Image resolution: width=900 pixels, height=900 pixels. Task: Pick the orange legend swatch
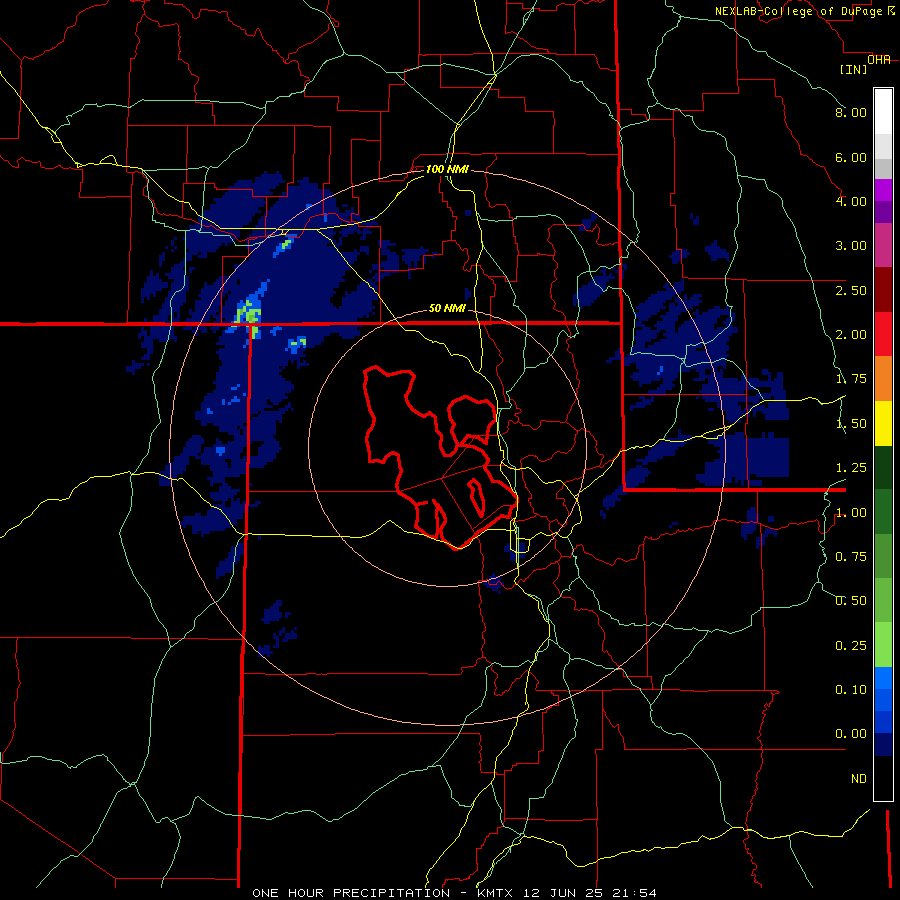[x=883, y=379]
